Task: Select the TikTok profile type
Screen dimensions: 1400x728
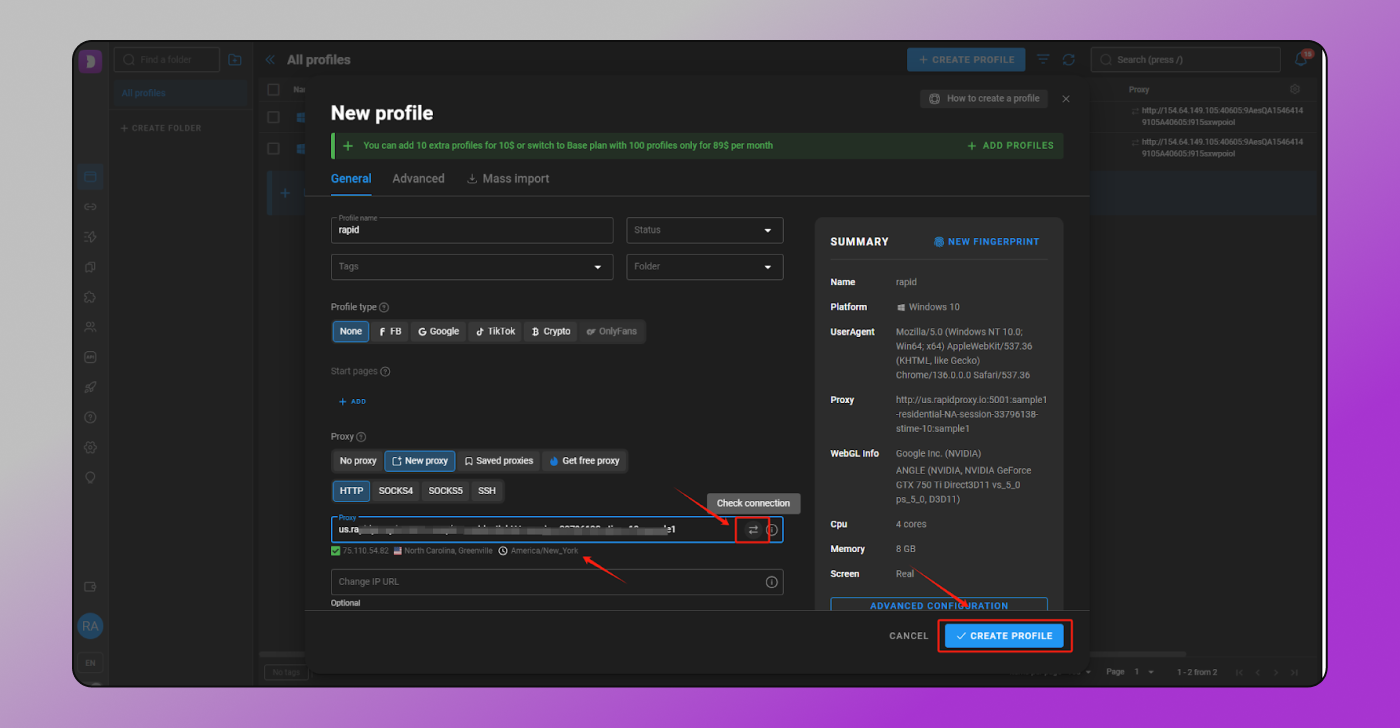Action: pos(495,331)
